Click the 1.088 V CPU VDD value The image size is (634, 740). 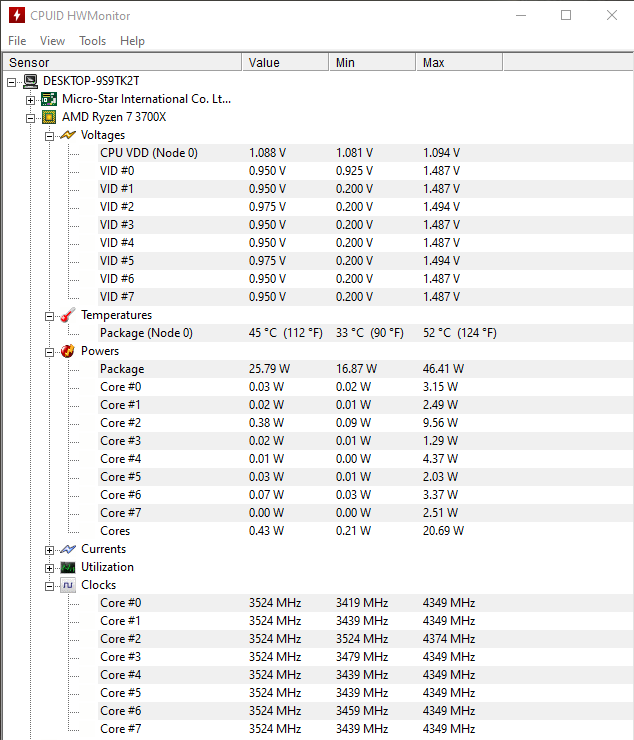[267, 153]
